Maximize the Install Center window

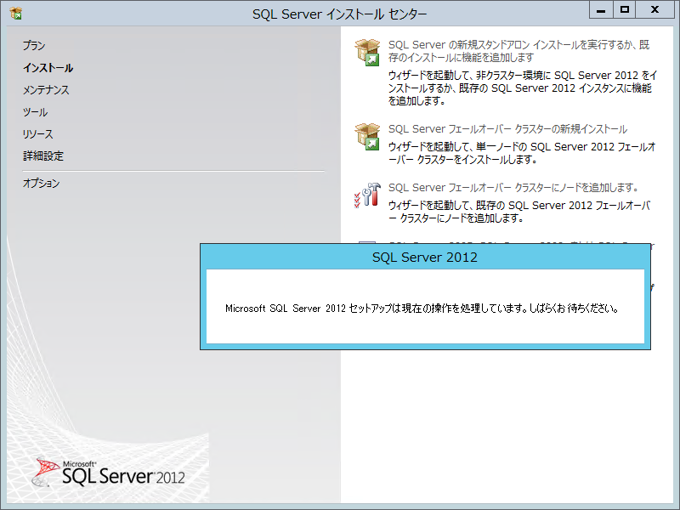coord(624,10)
